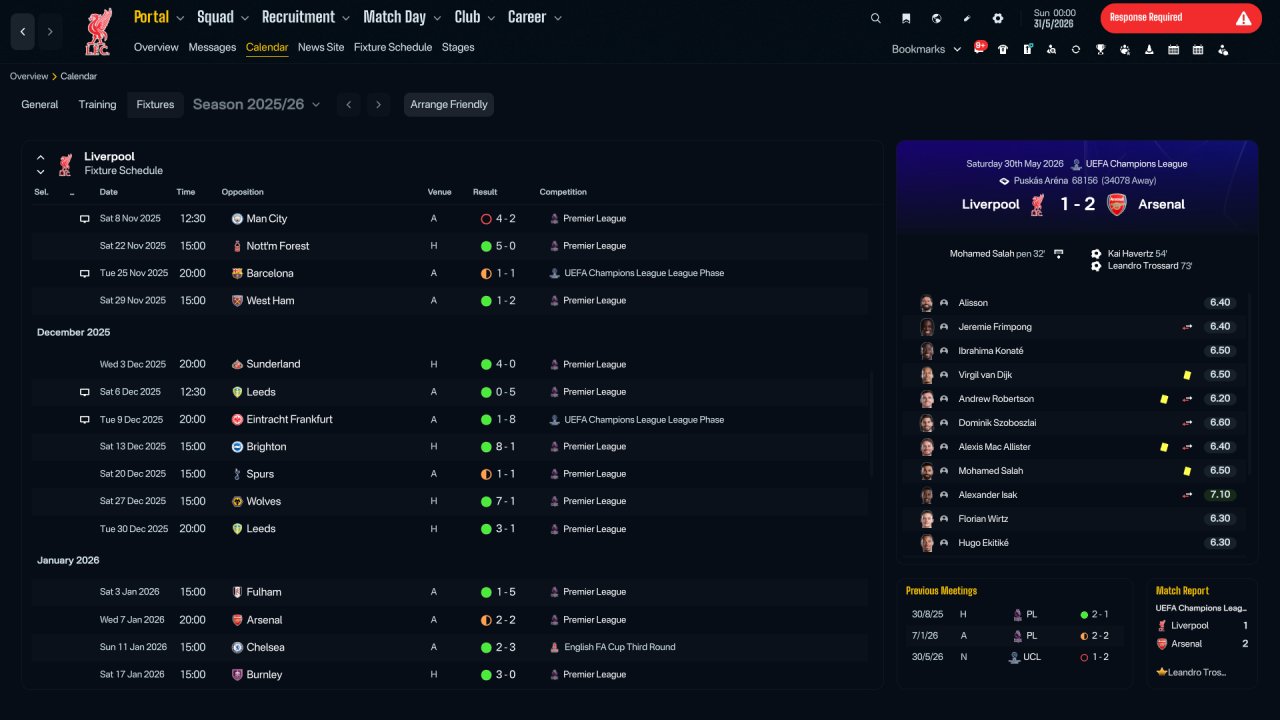Click the substitution icon beside Jeremie Frimpong

point(1187,327)
